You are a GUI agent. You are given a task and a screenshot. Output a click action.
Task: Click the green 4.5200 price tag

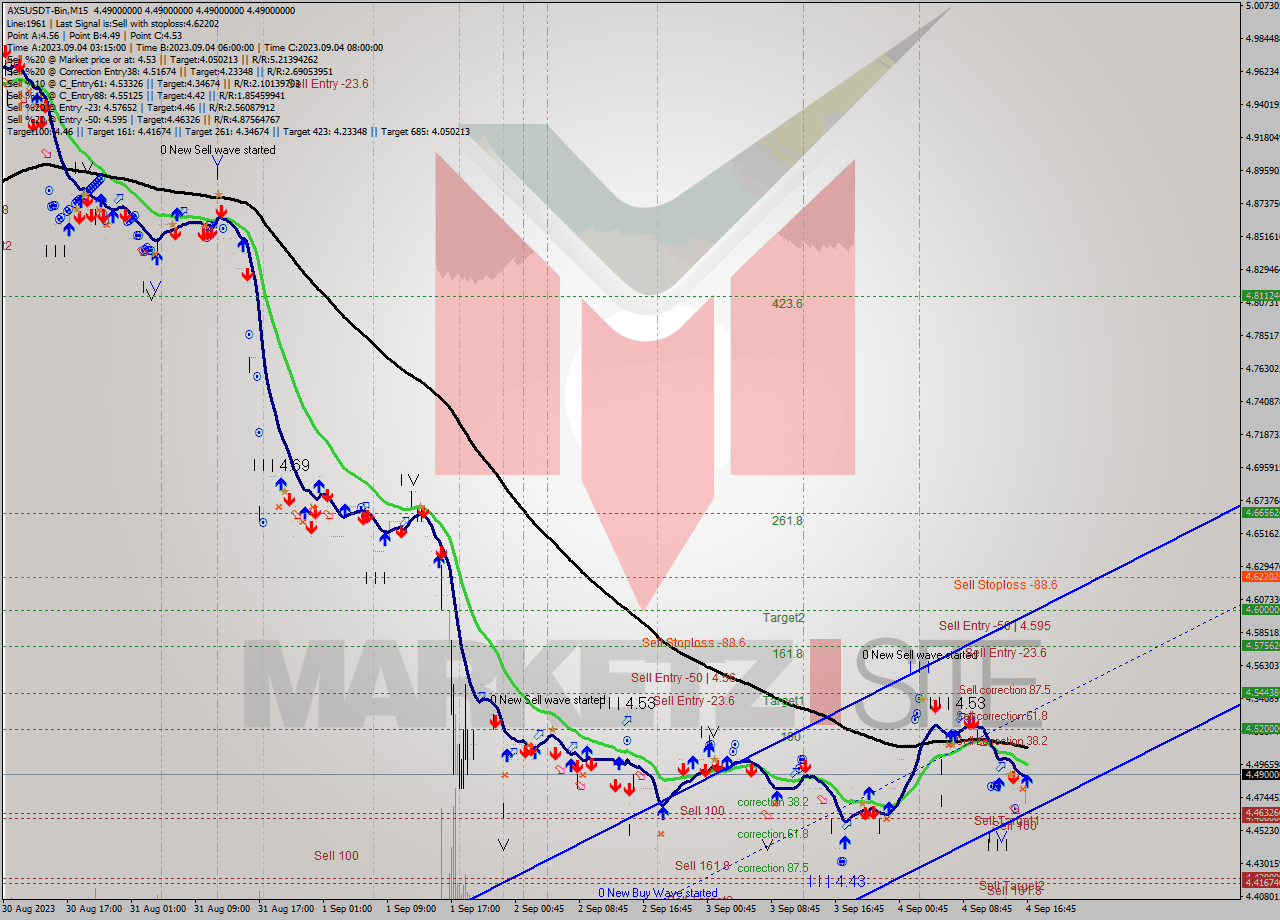pos(1260,729)
